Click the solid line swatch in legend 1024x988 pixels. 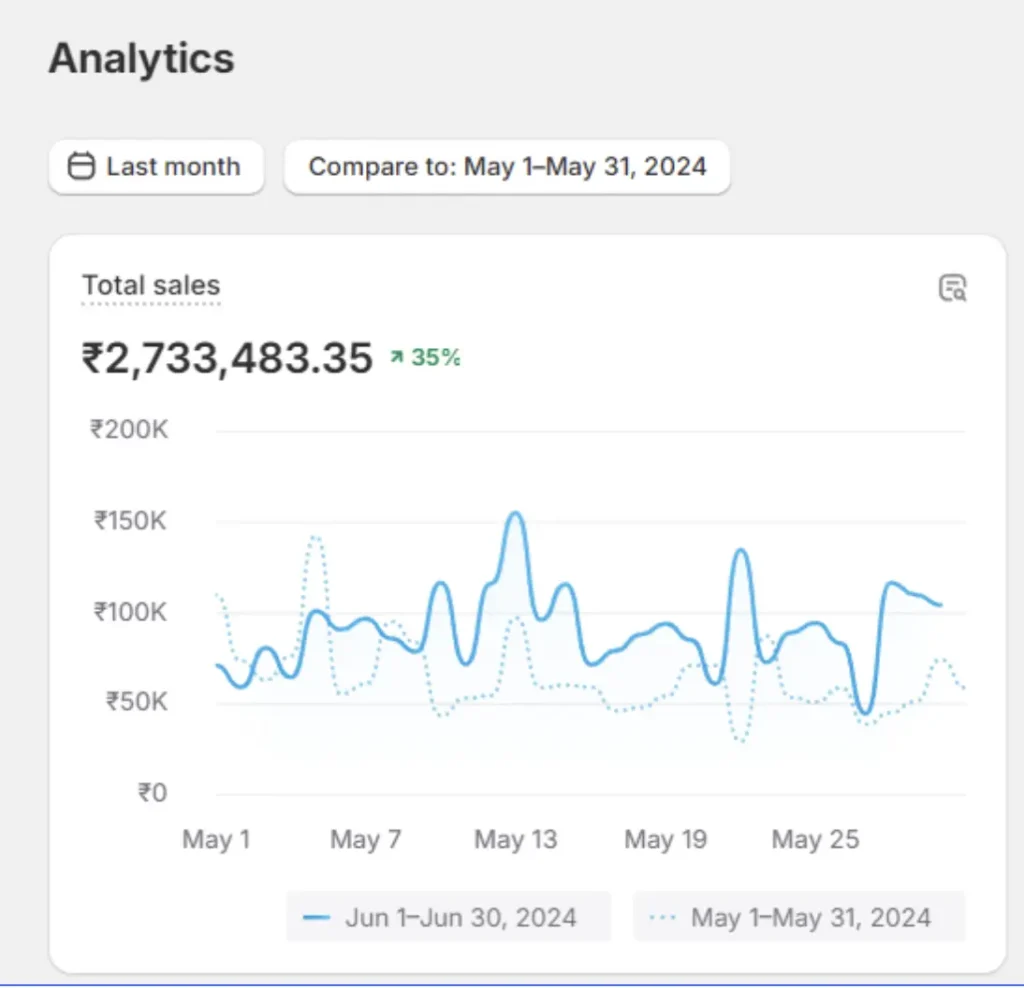pyautogui.click(x=317, y=918)
